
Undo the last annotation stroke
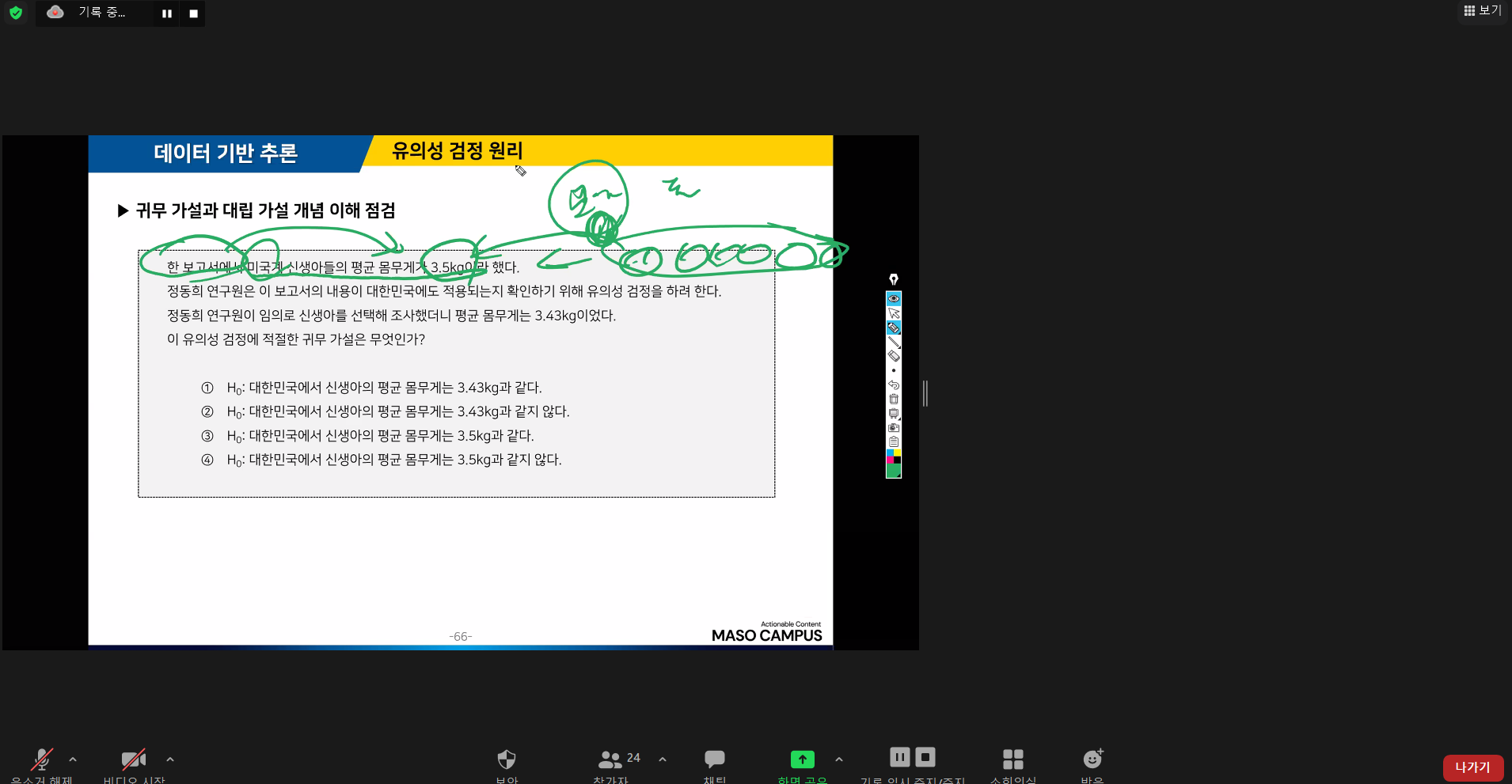pos(893,384)
